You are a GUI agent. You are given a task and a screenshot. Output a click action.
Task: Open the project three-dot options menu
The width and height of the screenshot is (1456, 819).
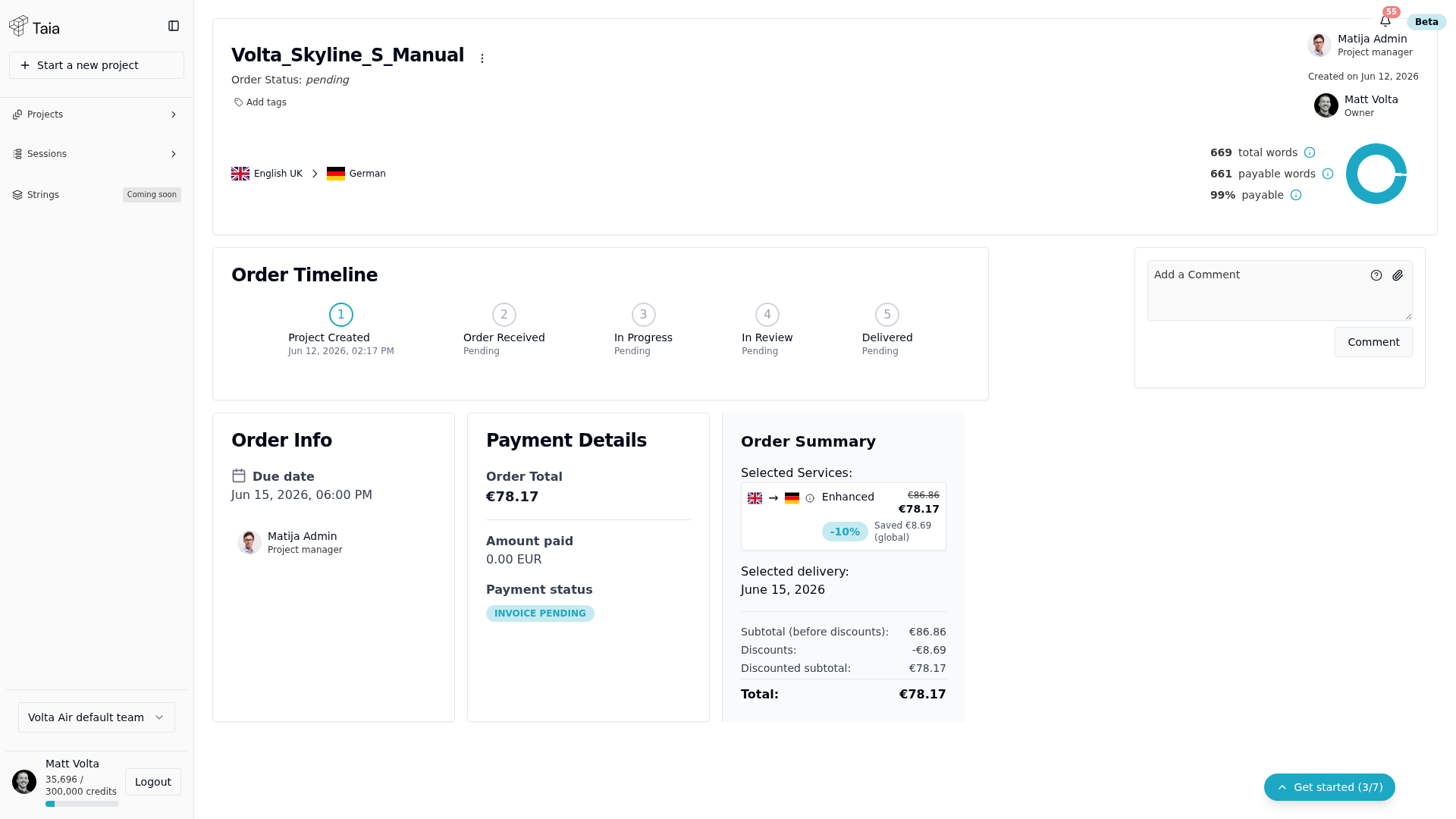click(482, 58)
